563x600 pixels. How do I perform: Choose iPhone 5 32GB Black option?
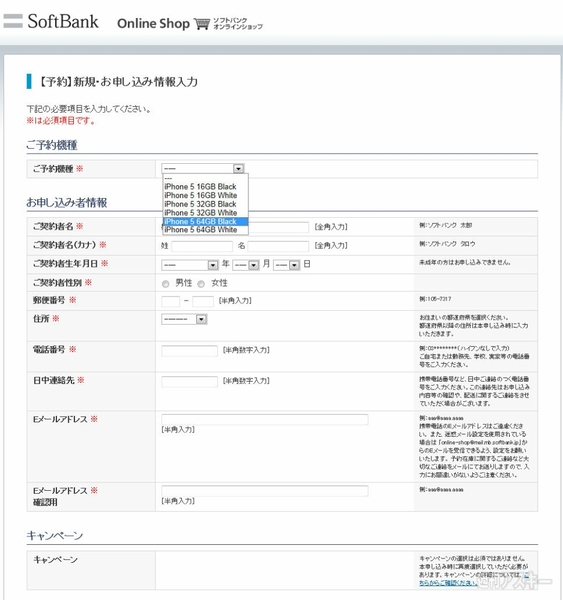(206, 204)
